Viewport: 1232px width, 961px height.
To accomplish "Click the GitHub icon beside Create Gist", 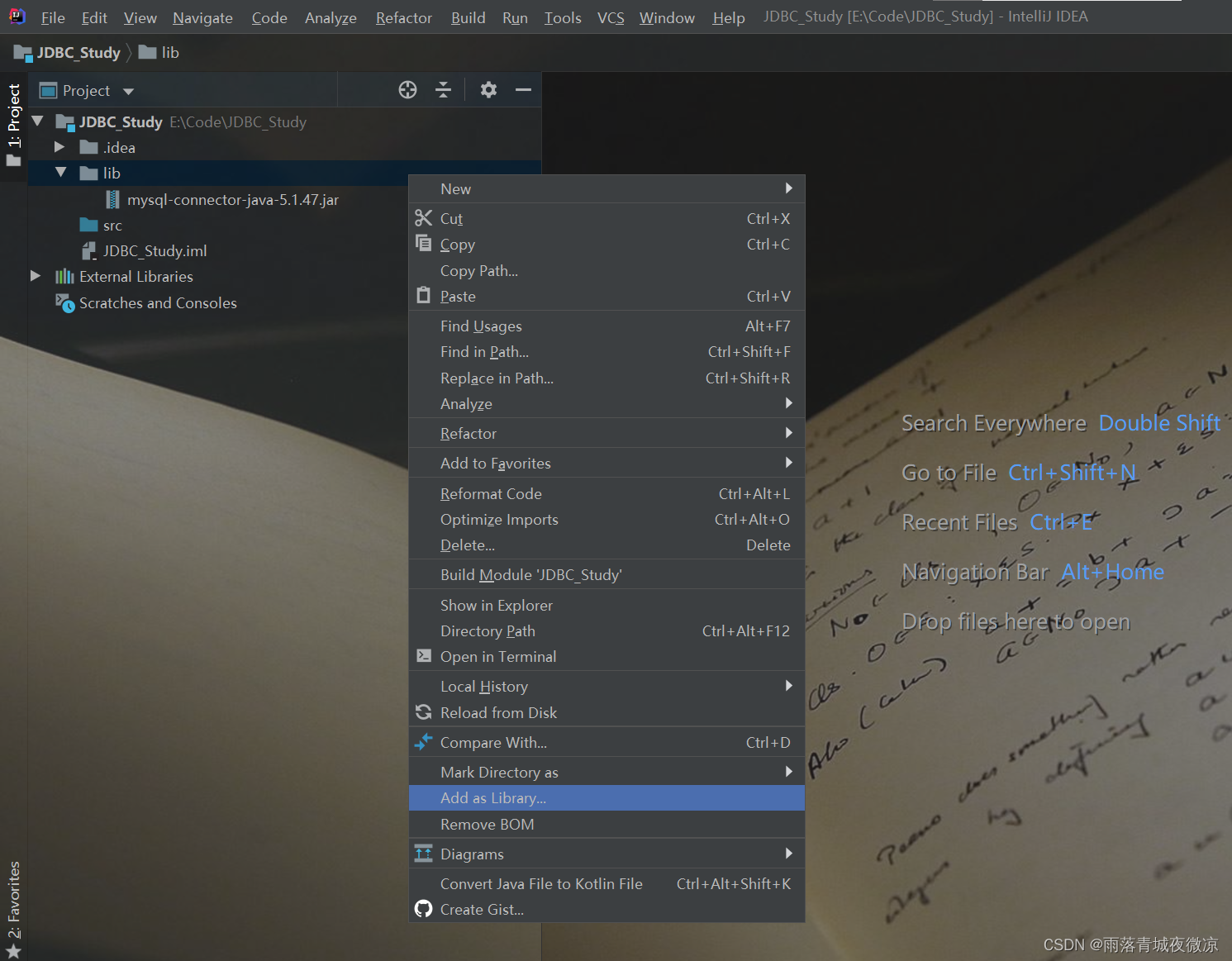I will [424, 909].
